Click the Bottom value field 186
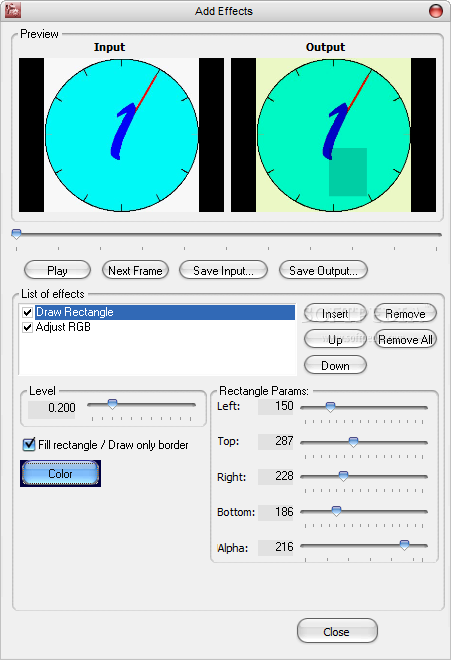This screenshot has height=660, width=451. click(276, 512)
